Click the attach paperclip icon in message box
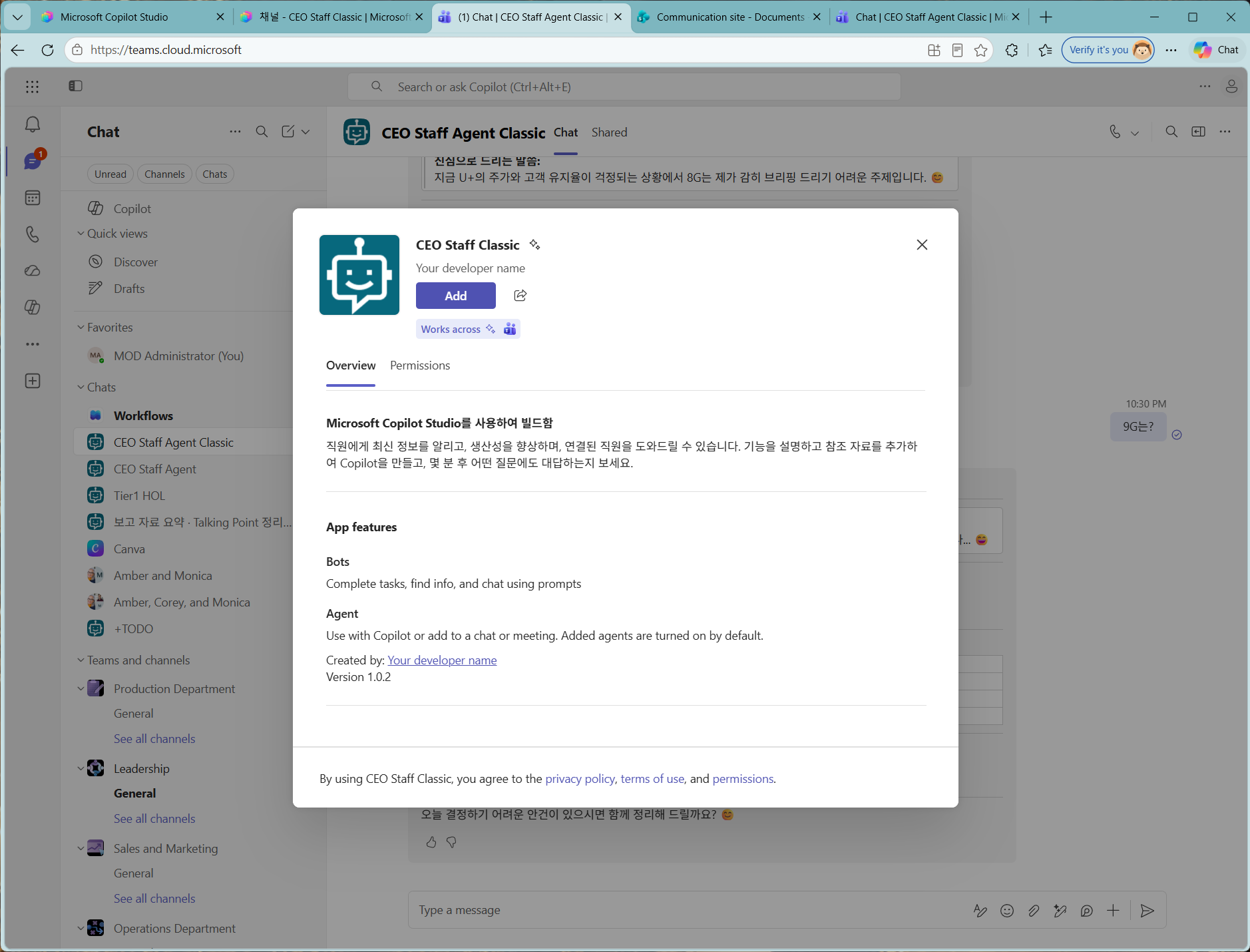This screenshot has width=1250, height=952. (1034, 911)
